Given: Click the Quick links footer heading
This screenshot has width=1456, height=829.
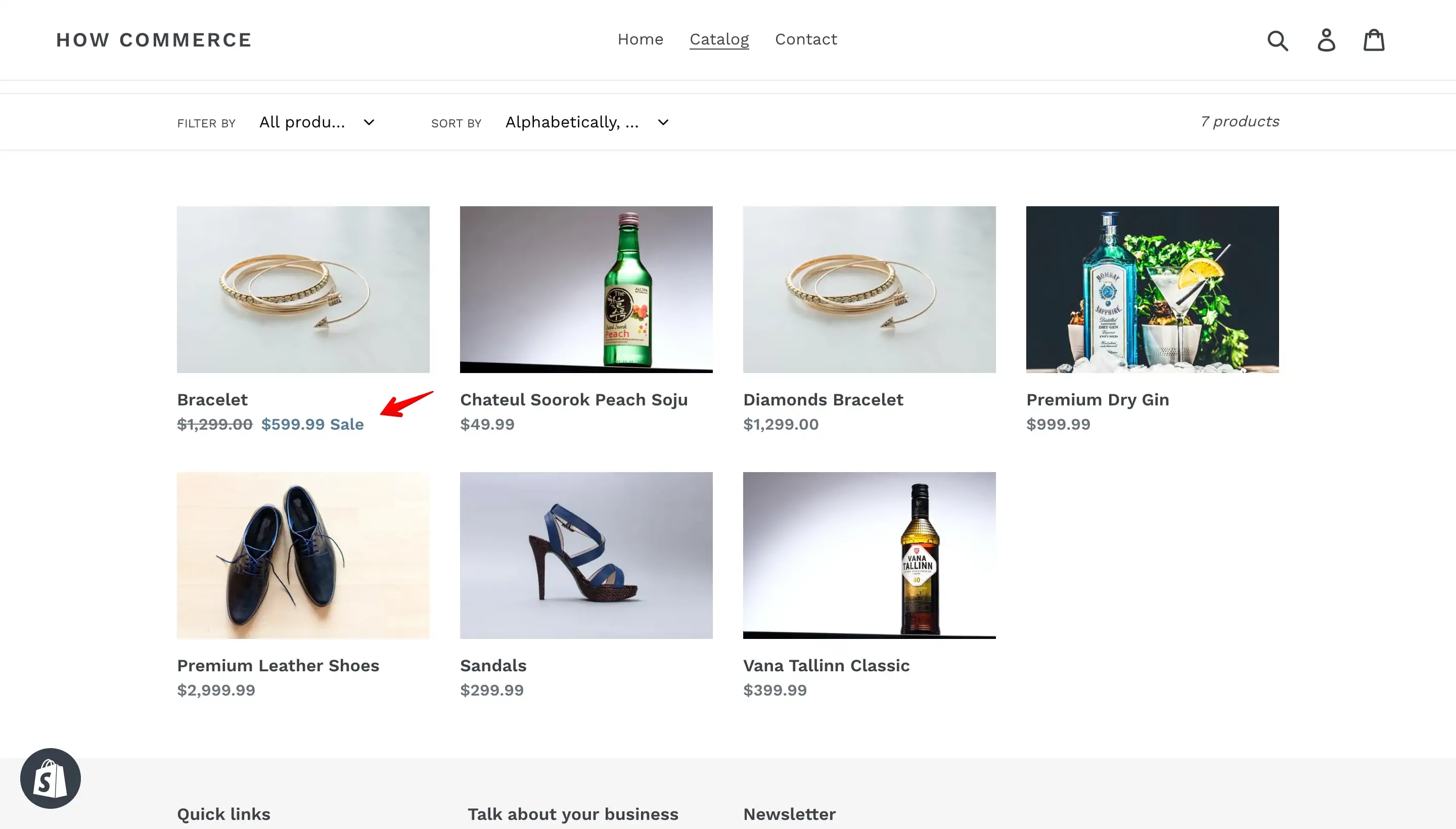Looking at the screenshot, I should click(x=224, y=814).
